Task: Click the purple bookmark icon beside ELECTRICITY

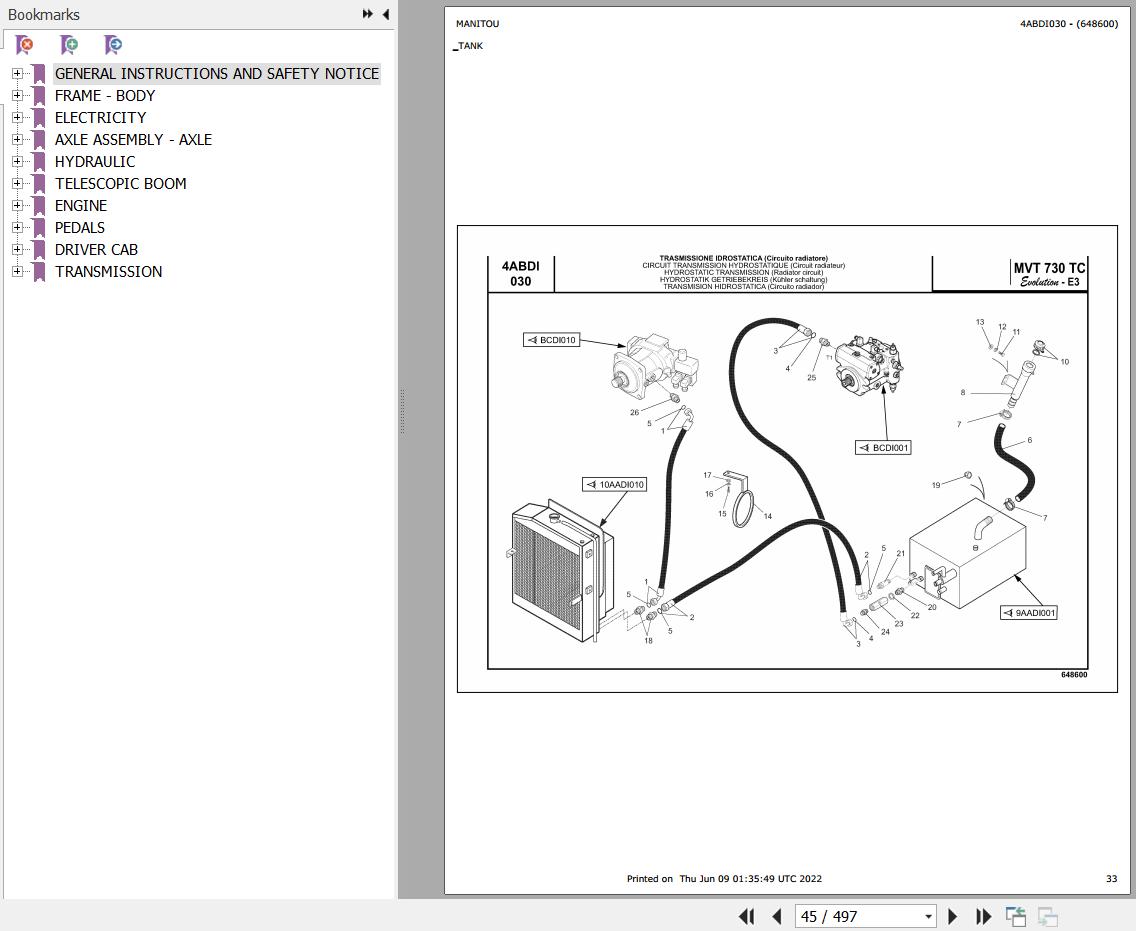Action: pyautogui.click(x=39, y=117)
